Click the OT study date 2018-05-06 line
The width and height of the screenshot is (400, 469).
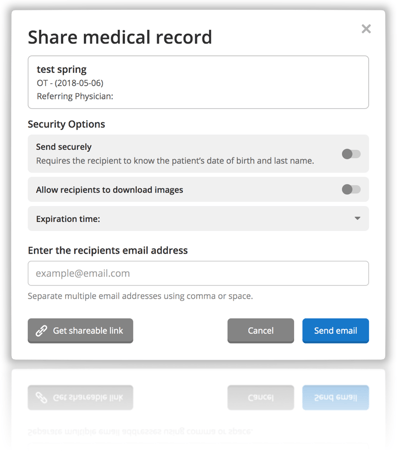[70, 83]
